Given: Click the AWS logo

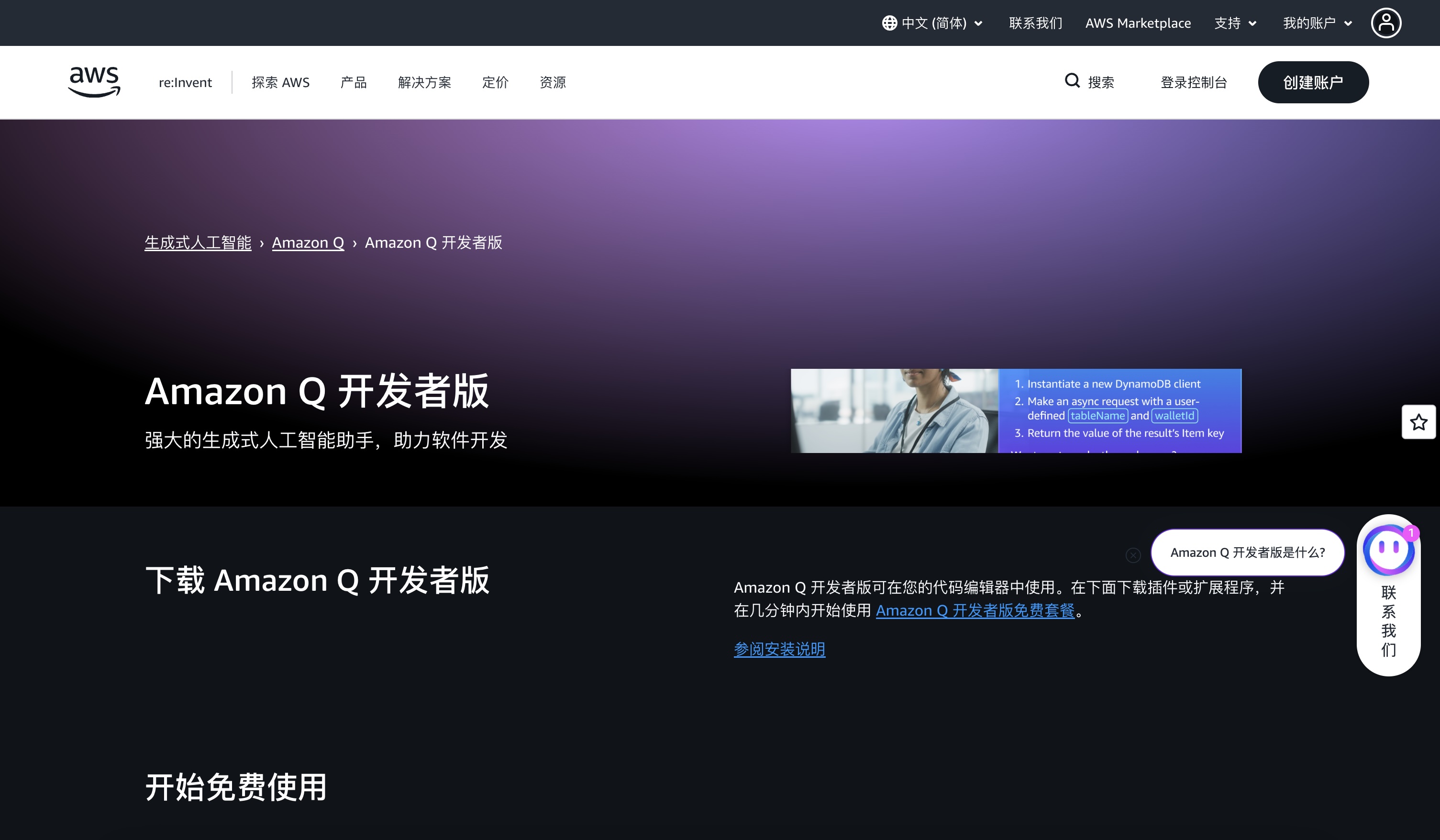Looking at the screenshot, I should click(x=94, y=82).
